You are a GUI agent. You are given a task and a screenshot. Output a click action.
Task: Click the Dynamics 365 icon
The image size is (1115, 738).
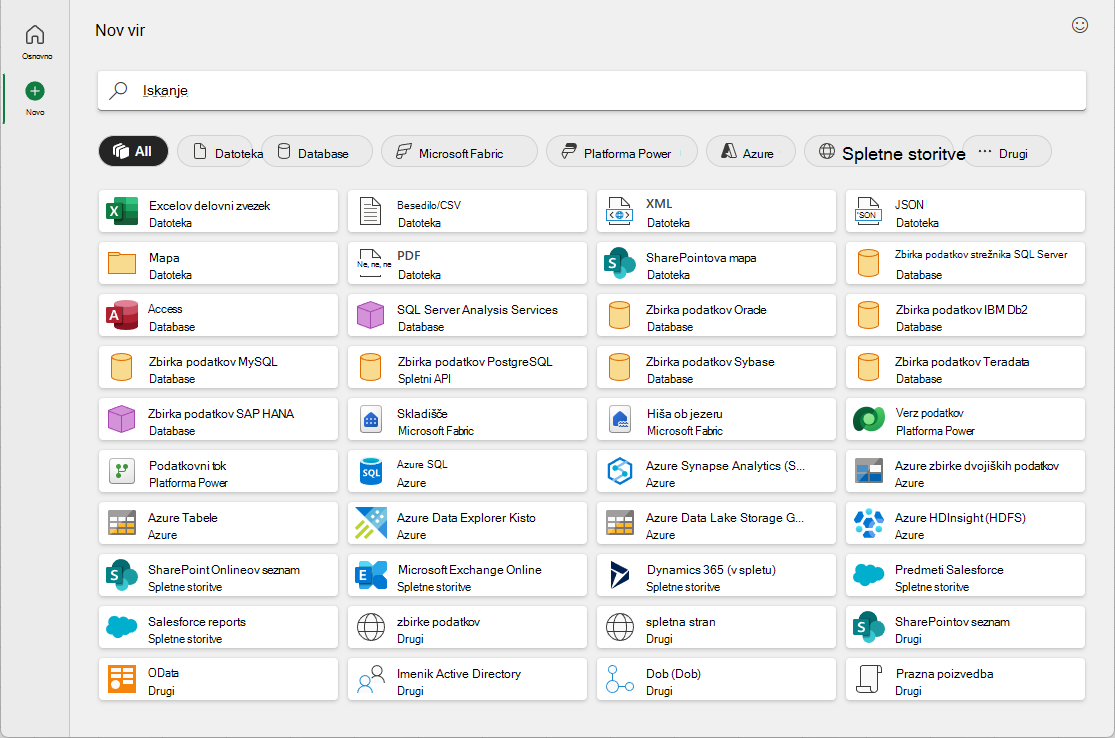(x=619, y=574)
